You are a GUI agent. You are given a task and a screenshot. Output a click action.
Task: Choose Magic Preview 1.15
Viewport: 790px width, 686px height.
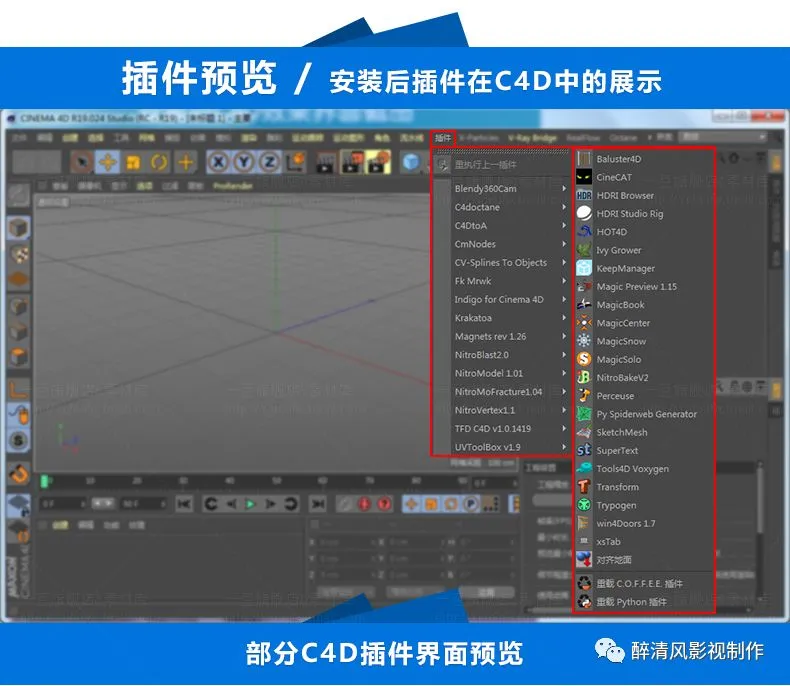tap(644, 287)
